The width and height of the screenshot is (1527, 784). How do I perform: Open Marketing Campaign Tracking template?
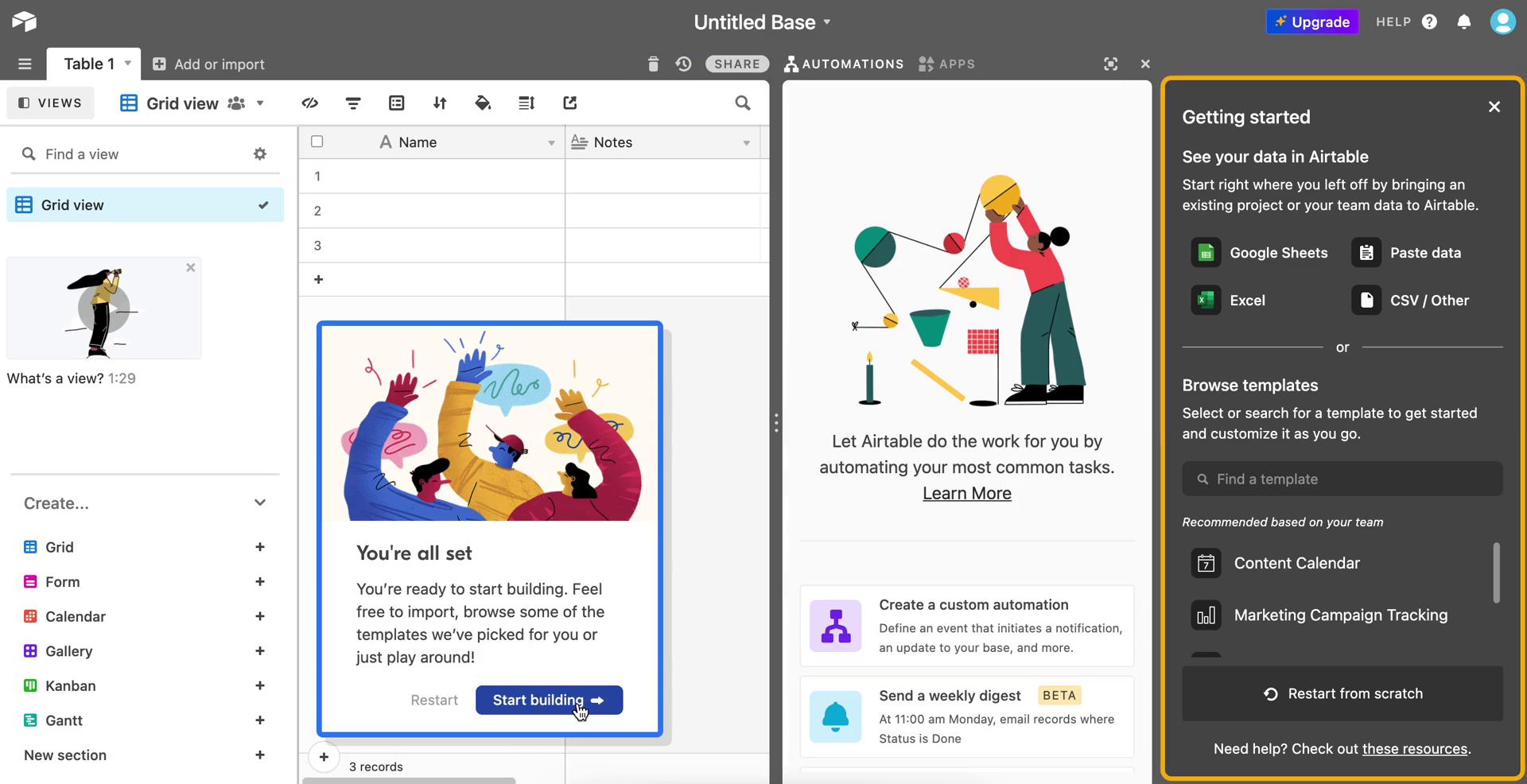tap(1319, 615)
